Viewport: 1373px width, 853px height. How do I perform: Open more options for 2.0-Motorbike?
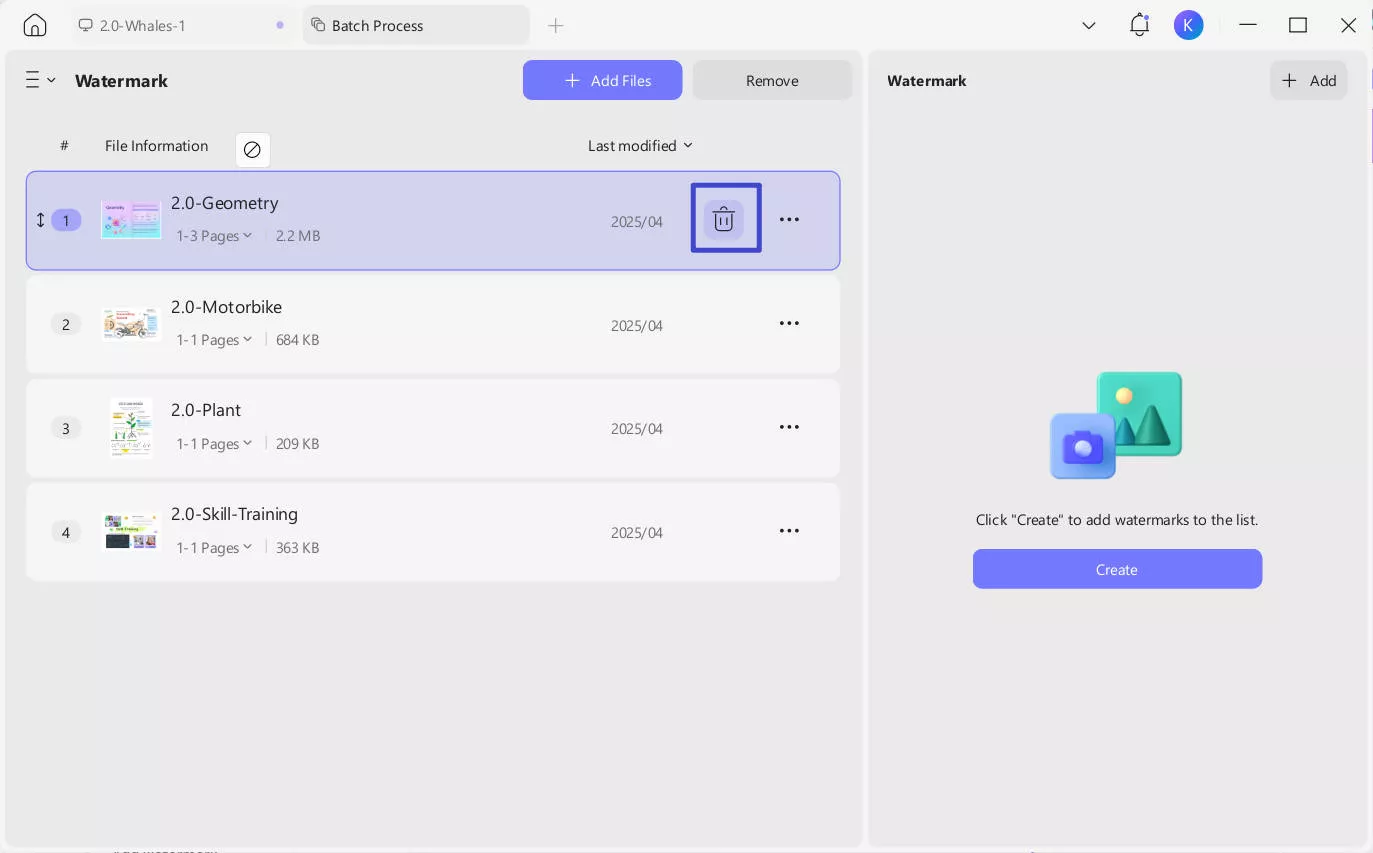tap(789, 323)
